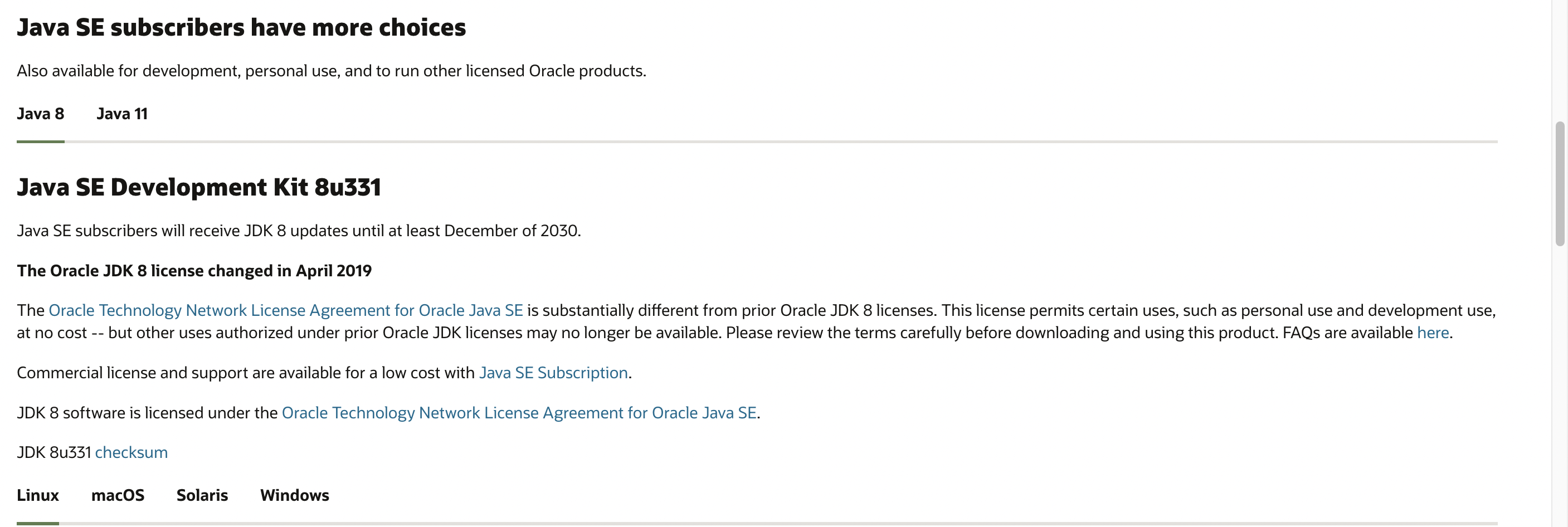Switch to the Java 11 tab
Viewport: 1568px width, 527px height.
tap(121, 114)
